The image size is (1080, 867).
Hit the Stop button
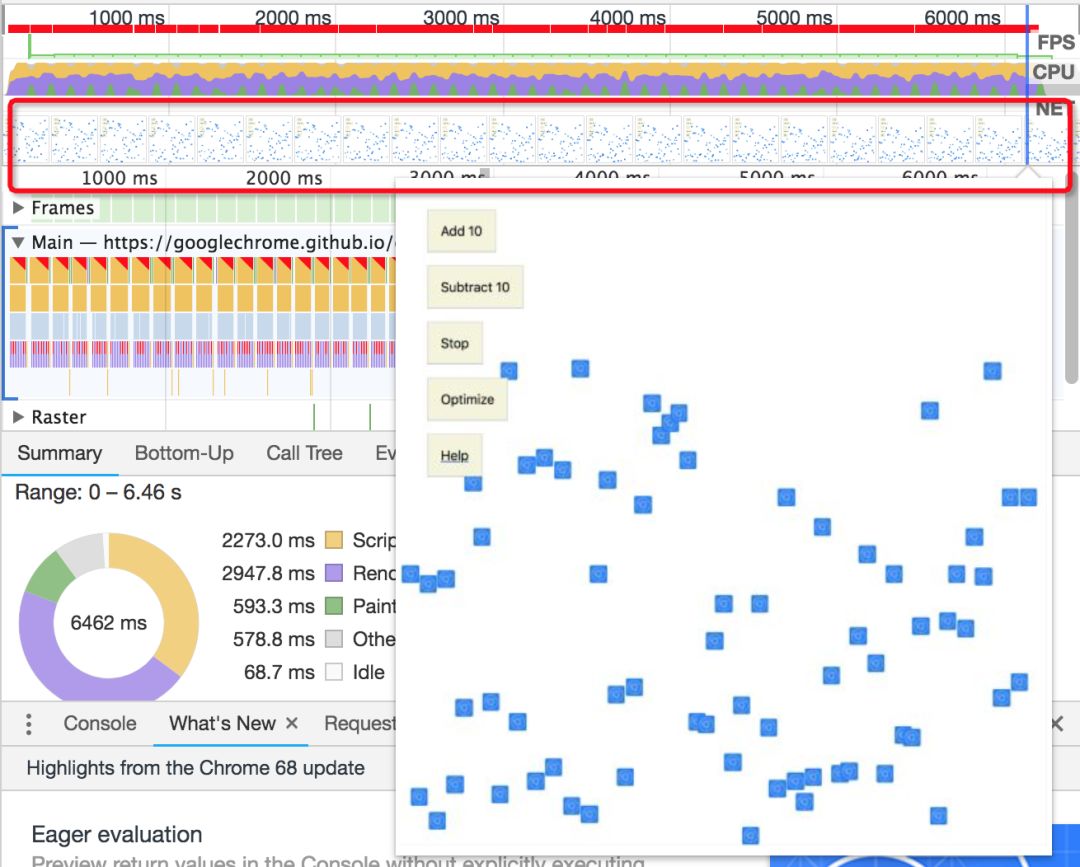click(454, 343)
